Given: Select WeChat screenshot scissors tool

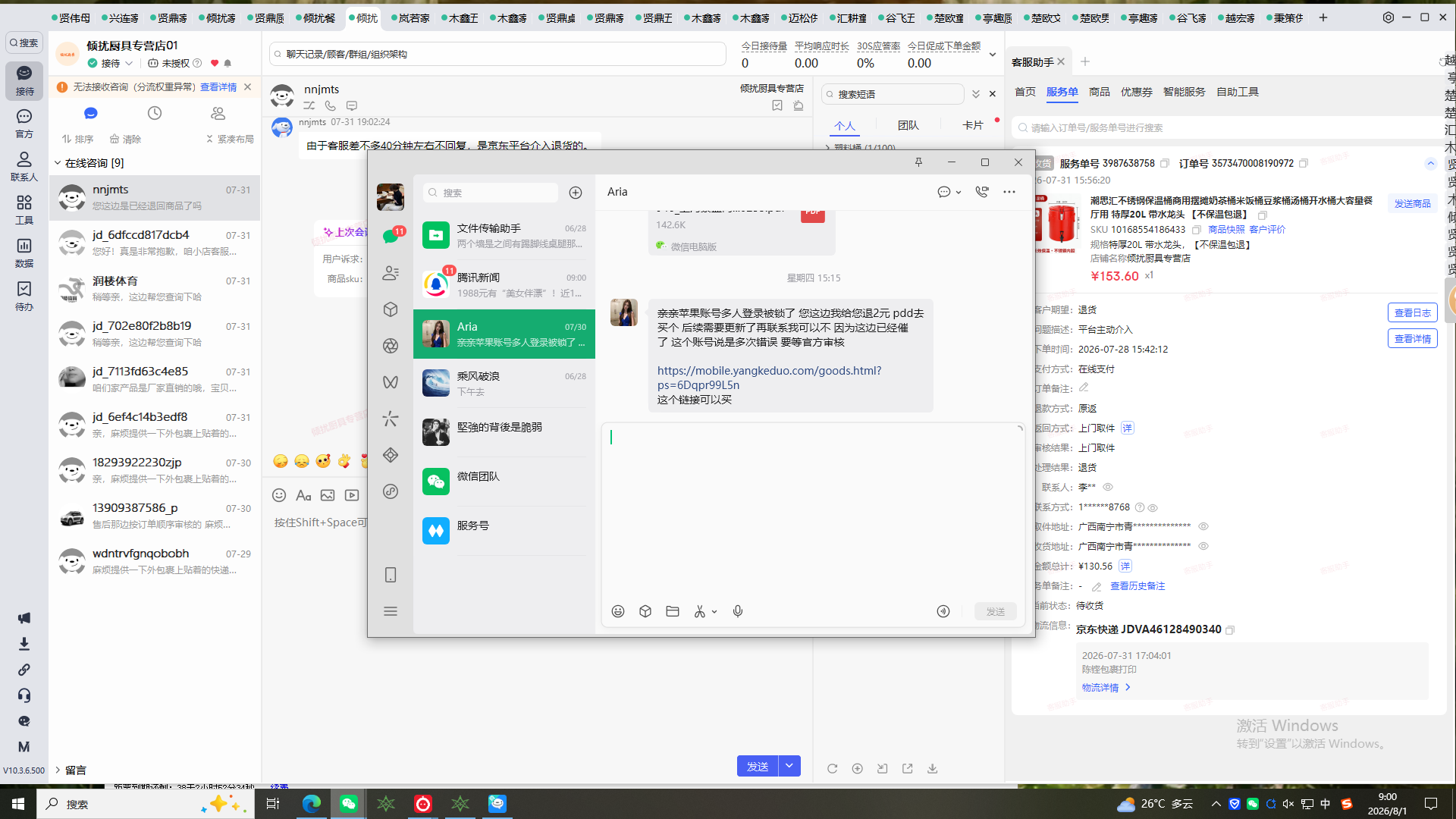Looking at the screenshot, I should [x=699, y=611].
